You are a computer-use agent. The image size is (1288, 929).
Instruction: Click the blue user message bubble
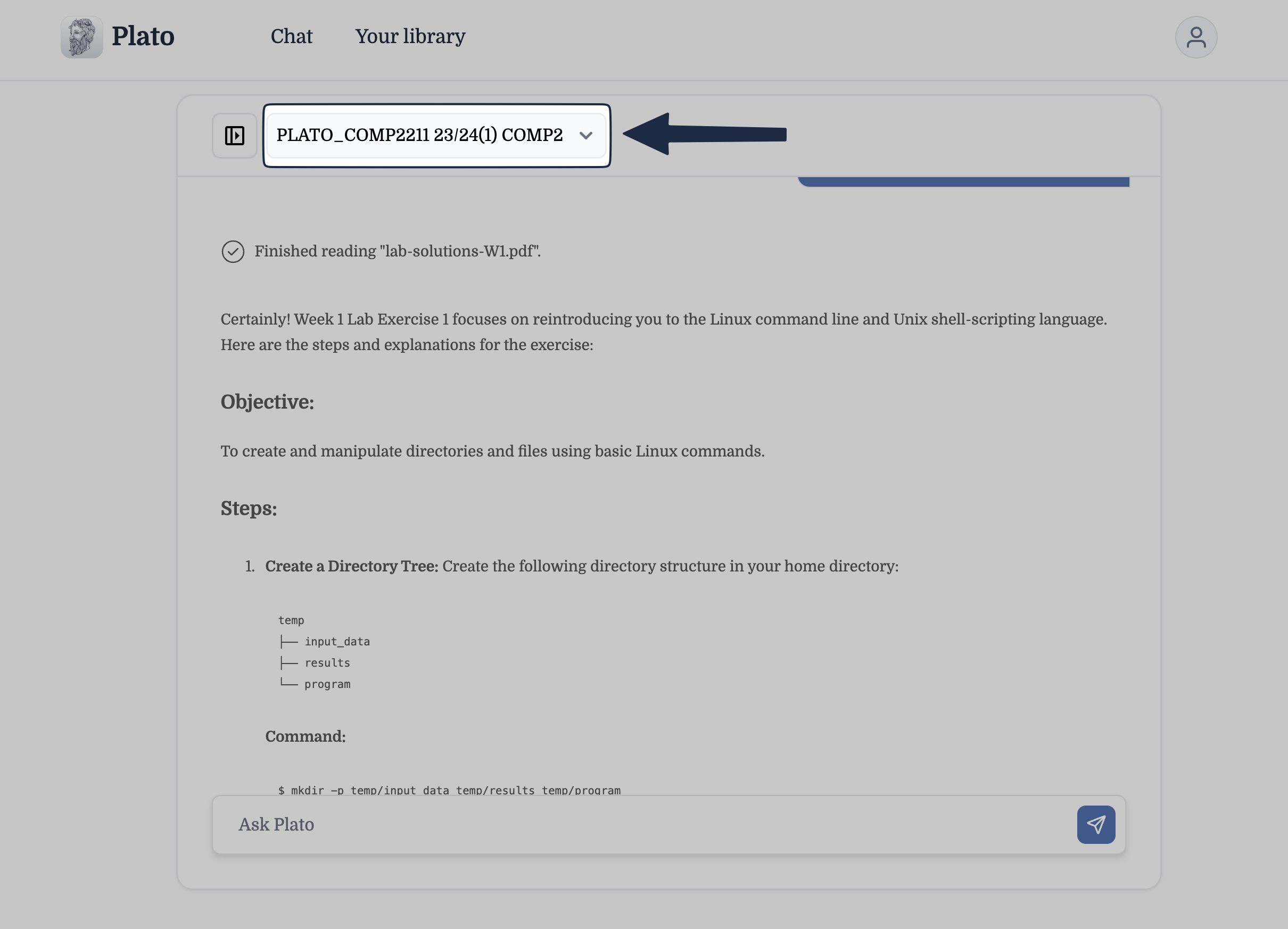pos(963,181)
